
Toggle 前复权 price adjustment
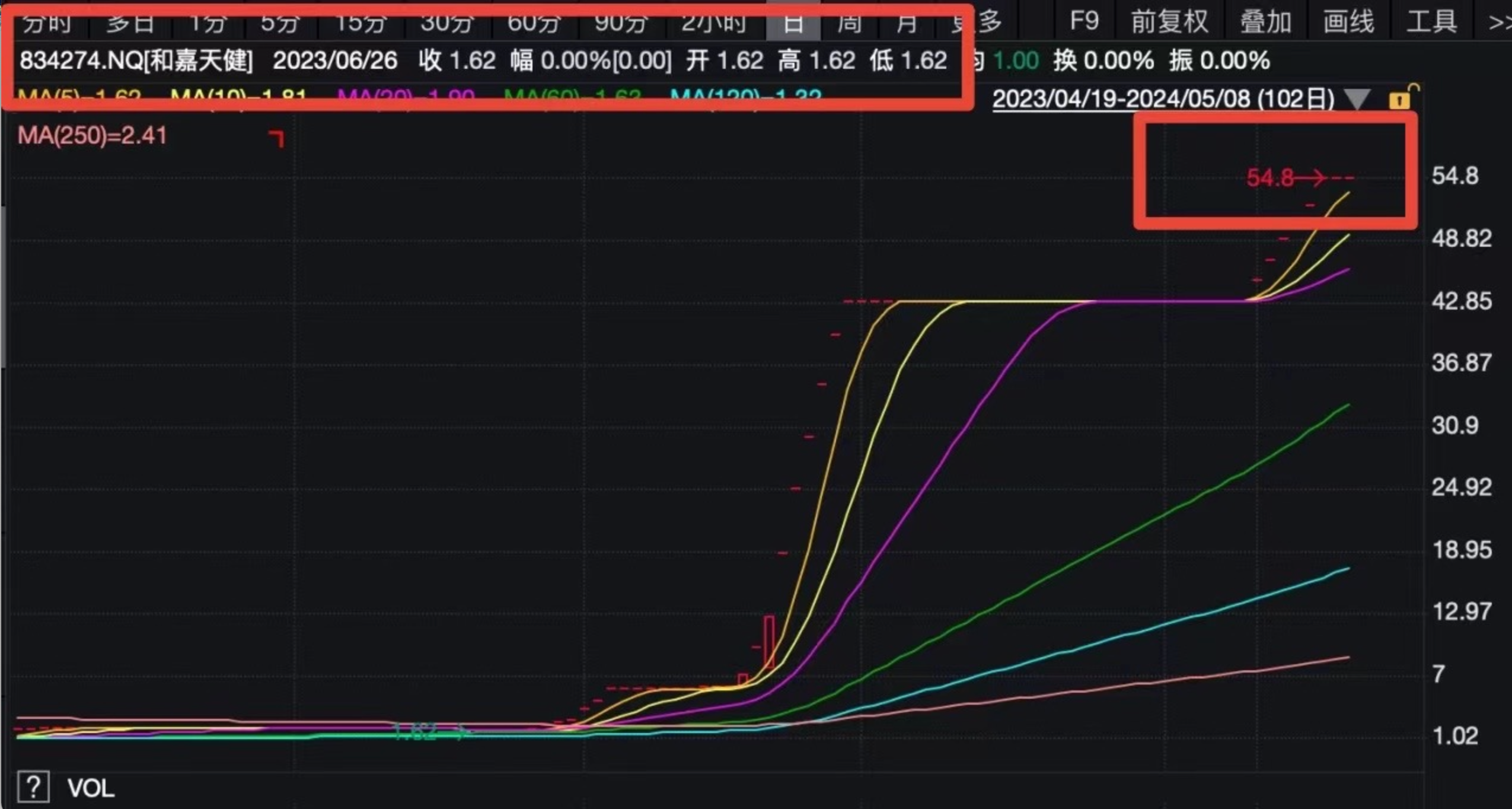coord(1169,22)
